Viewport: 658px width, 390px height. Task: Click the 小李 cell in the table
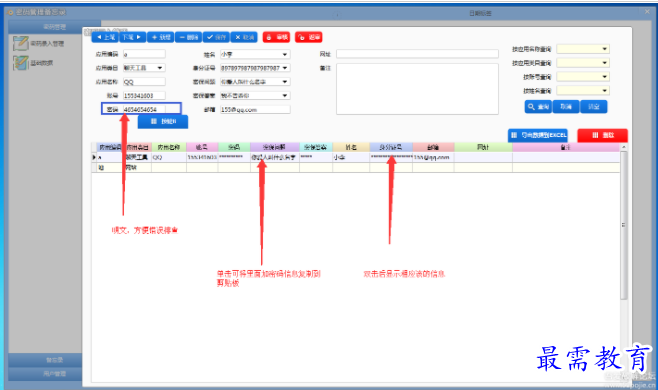coord(351,157)
